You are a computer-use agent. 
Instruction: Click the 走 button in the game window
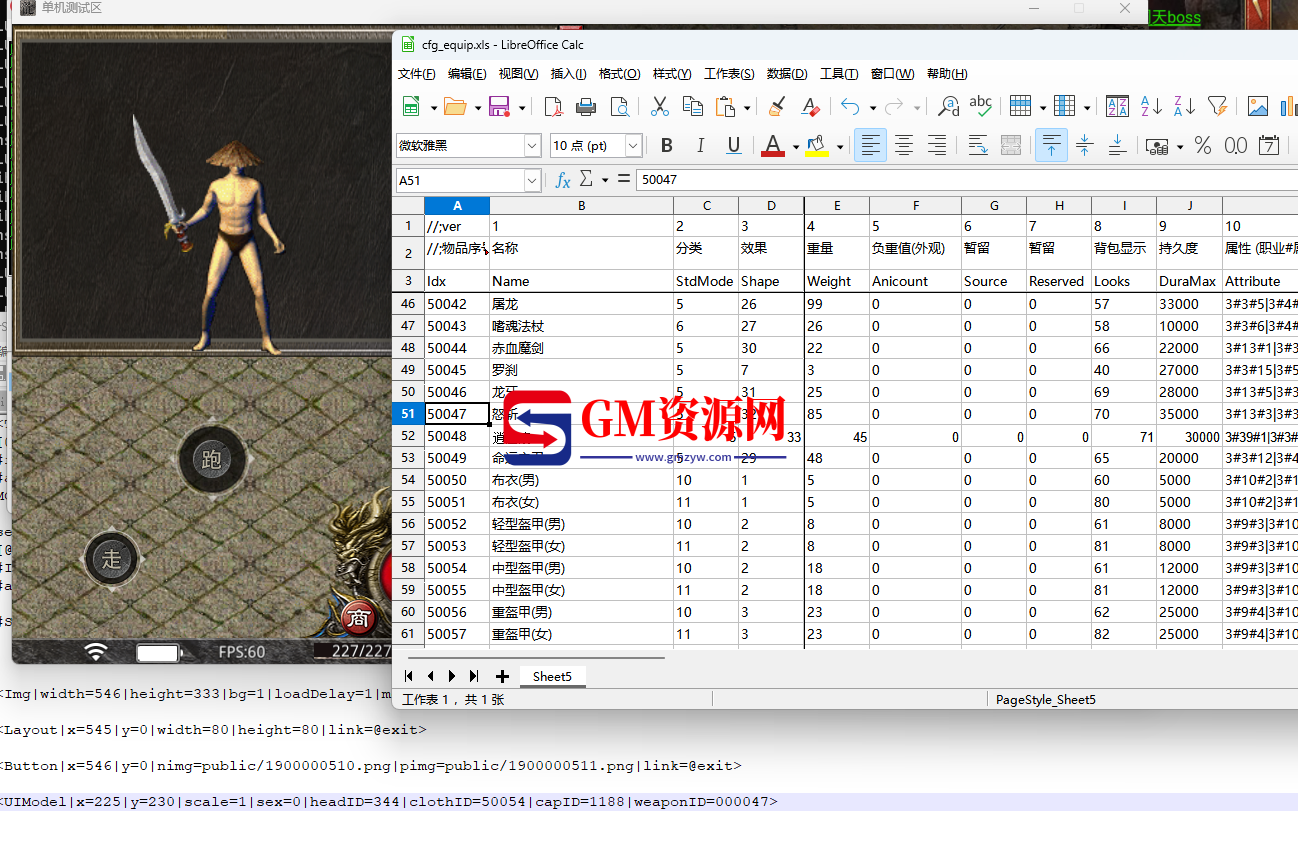click(x=111, y=560)
